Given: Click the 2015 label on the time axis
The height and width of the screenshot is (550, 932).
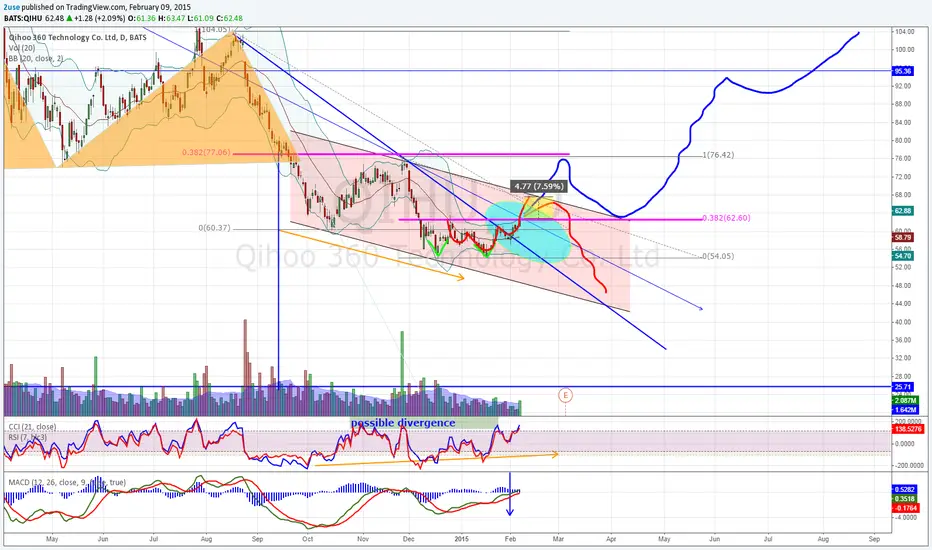Looking at the screenshot, I should (x=462, y=539).
